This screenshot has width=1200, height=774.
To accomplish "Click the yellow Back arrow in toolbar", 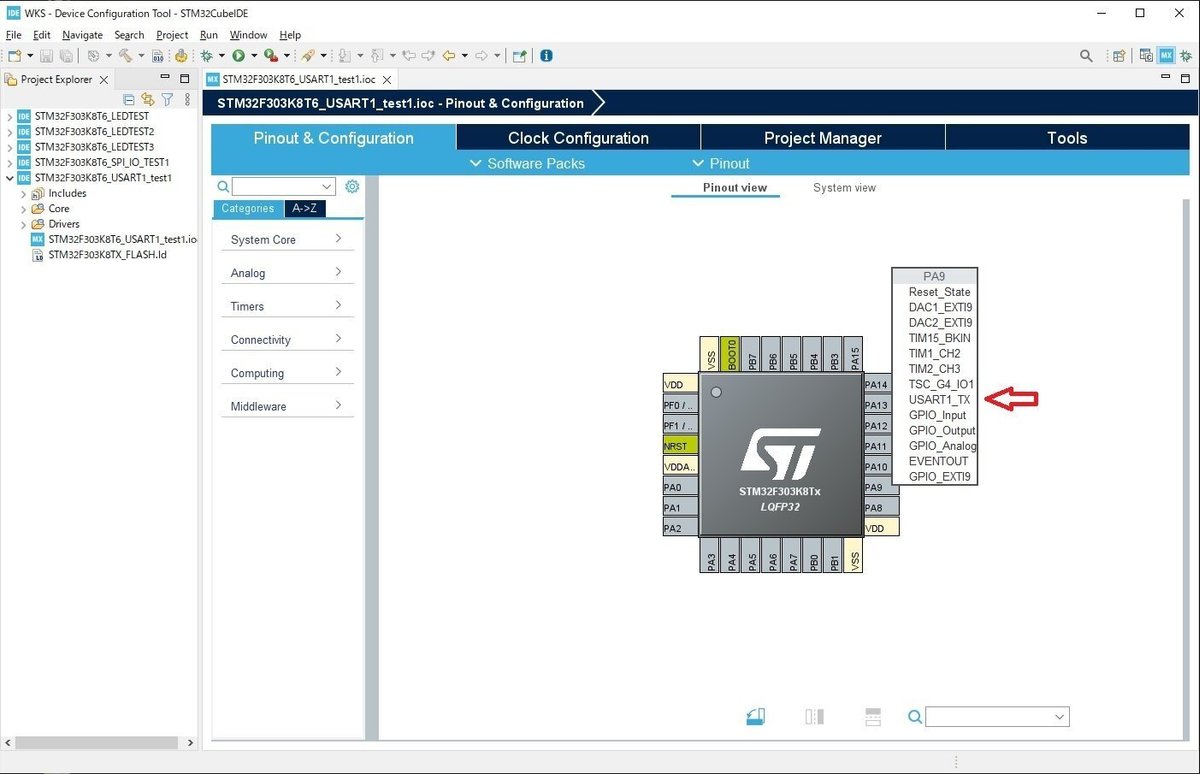I will coord(449,56).
